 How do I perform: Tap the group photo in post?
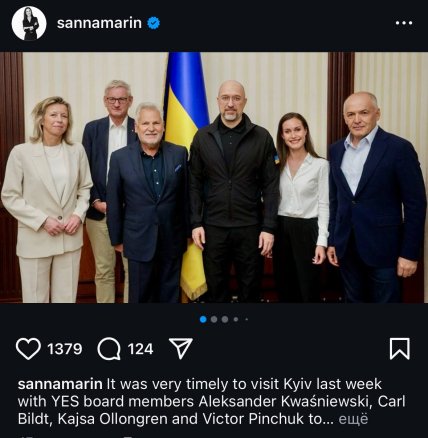click(214, 177)
